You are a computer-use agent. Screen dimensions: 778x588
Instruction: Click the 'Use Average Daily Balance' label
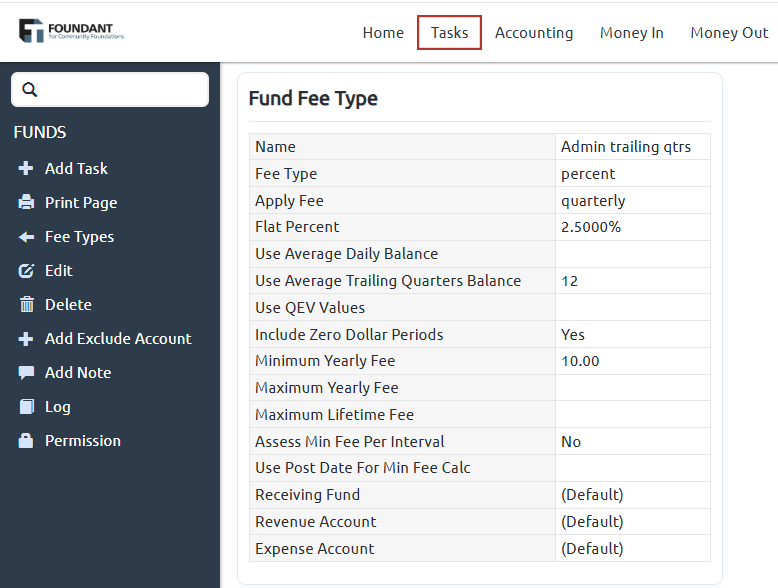click(346, 254)
